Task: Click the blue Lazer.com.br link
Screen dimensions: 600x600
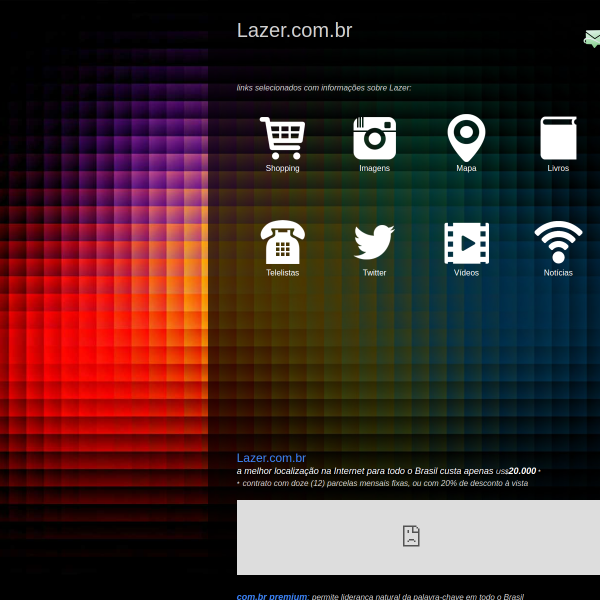Action: (271, 458)
